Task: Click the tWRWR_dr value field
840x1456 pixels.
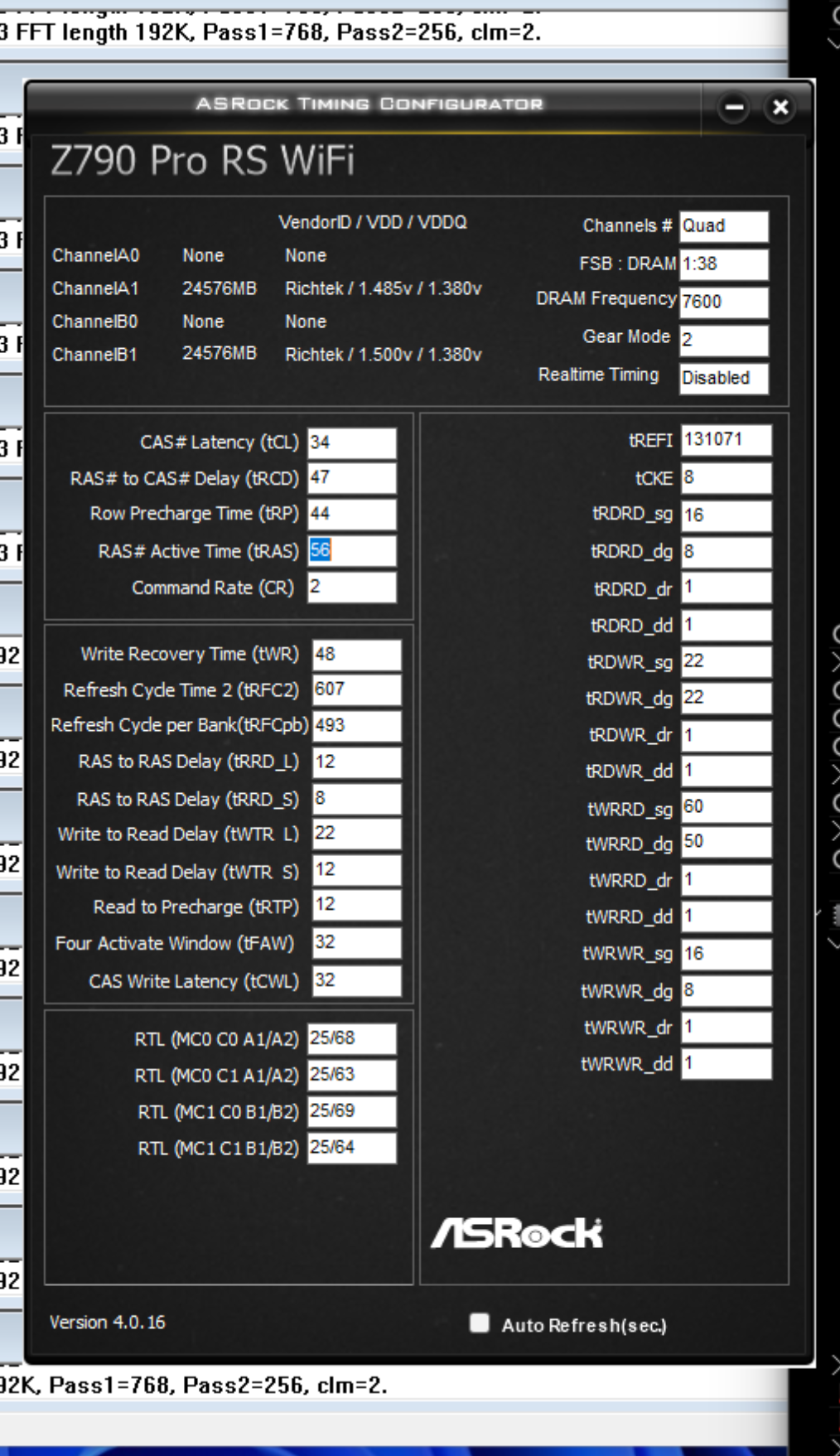Action: [727, 1027]
